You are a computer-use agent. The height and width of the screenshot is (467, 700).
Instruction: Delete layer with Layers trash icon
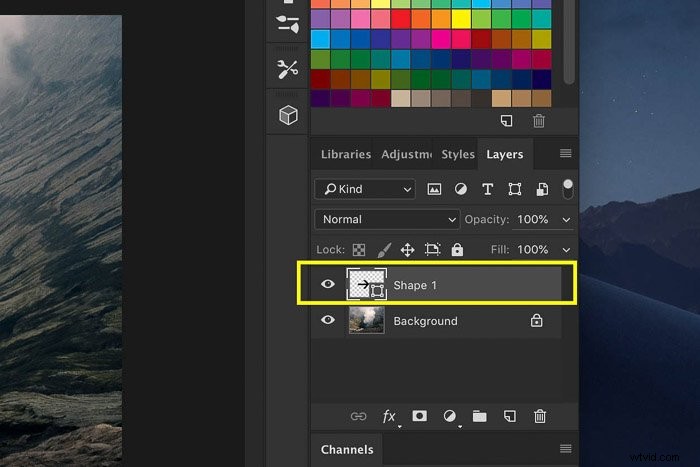tap(540, 416)
